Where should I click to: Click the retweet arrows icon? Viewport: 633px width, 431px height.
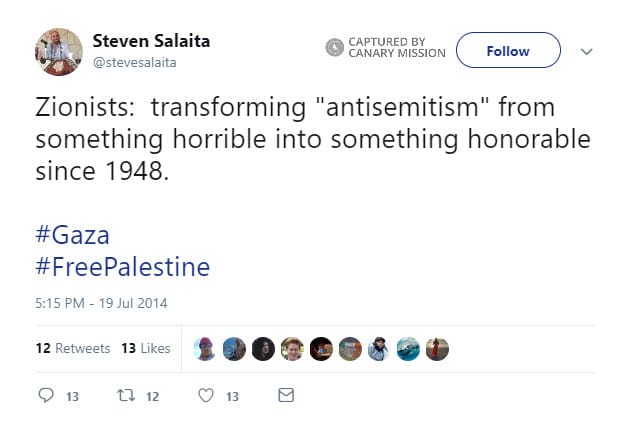pyautogui.click(x=125, y=396)
